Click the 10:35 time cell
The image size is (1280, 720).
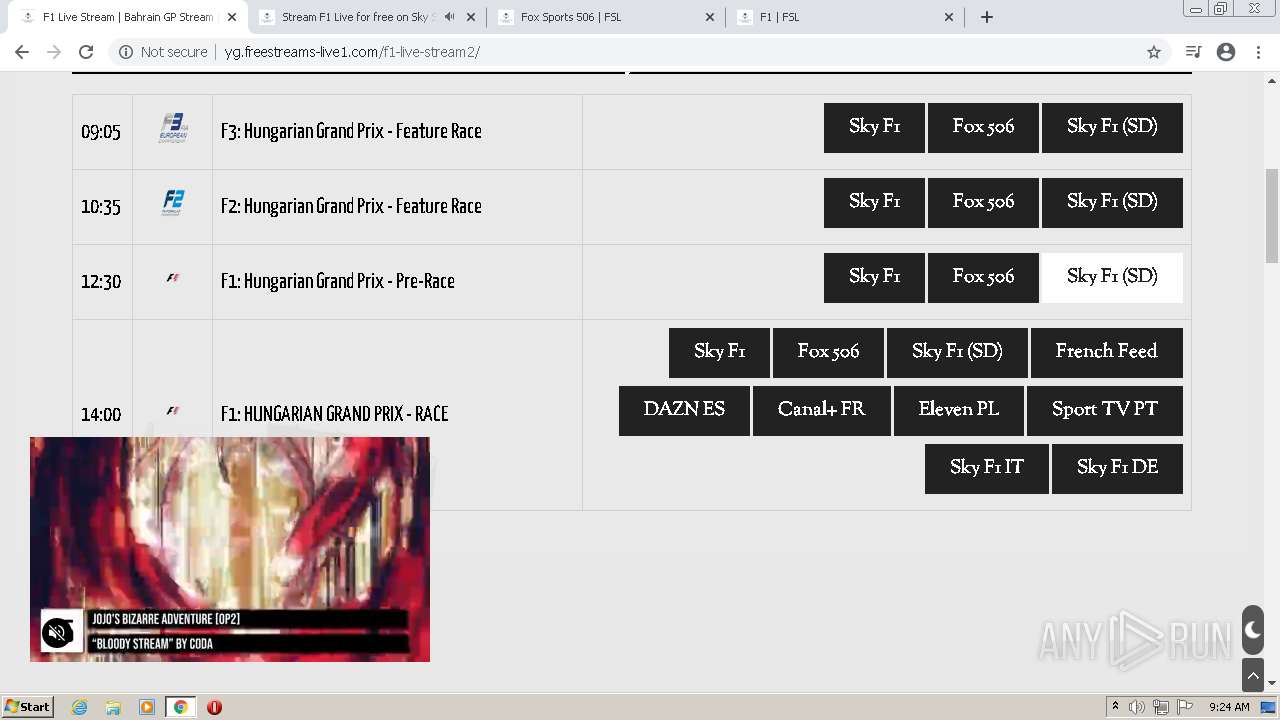(101, 207)
